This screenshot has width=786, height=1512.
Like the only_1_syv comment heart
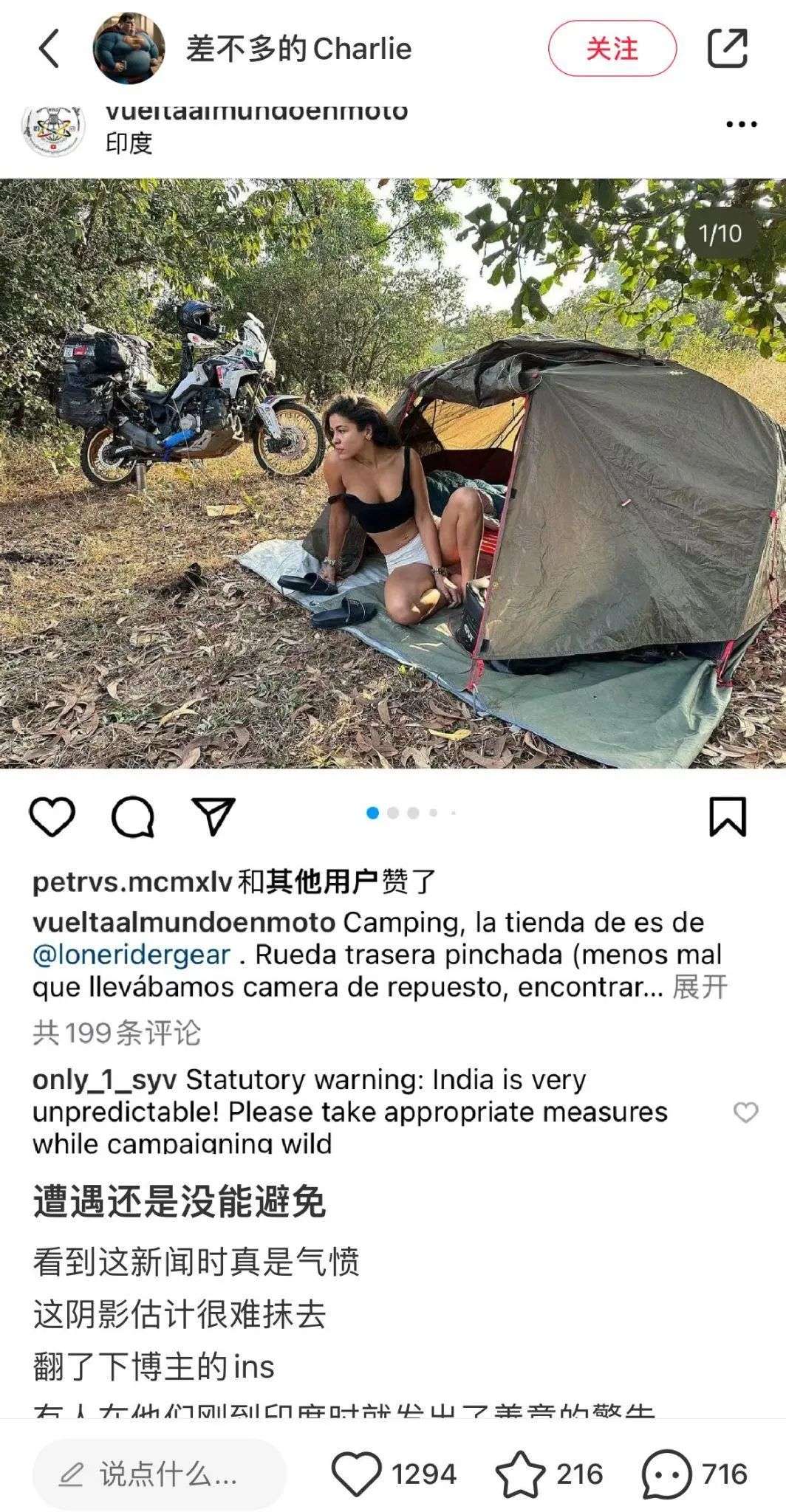[x=745, y=1112]
